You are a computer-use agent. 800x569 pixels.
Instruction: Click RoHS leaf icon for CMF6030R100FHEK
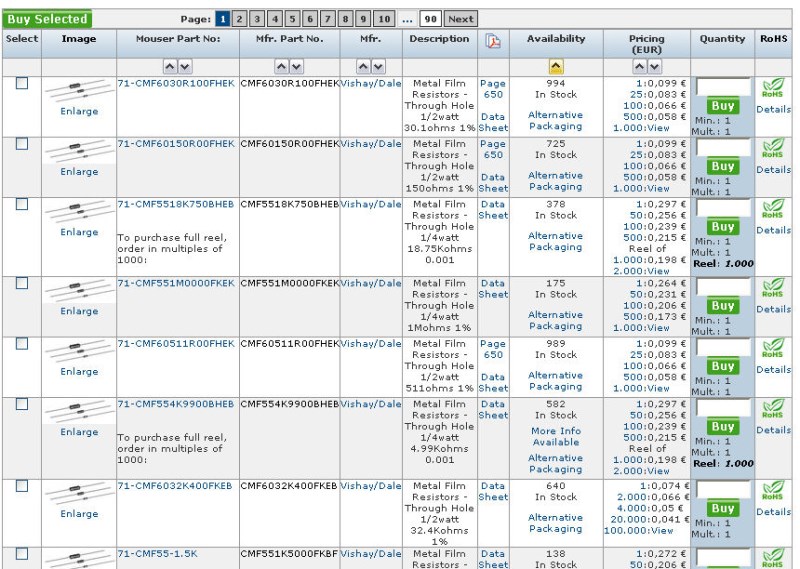(773, 88)
